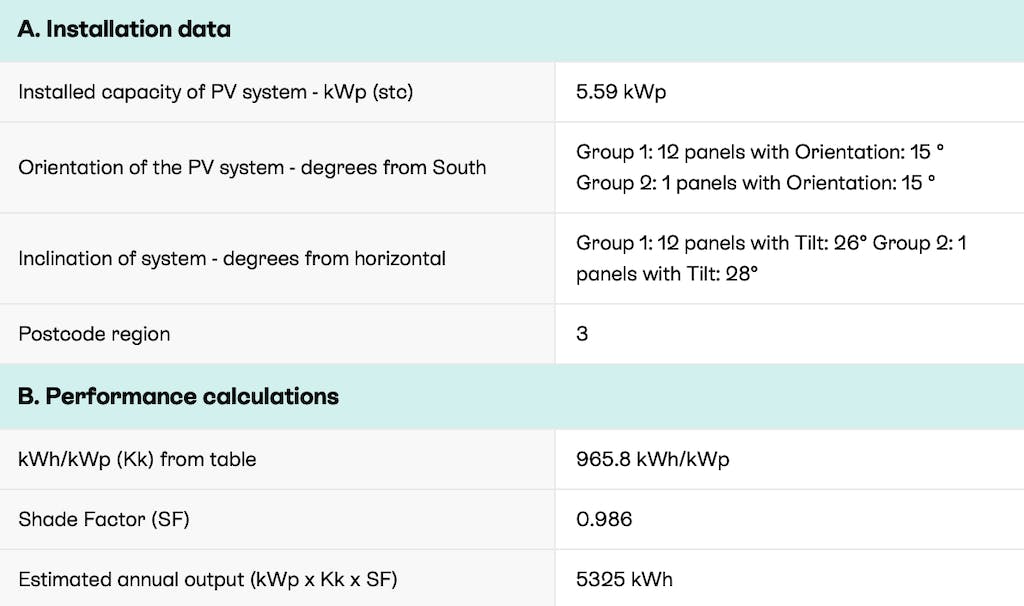Click the Group 2 orientation 15° line
Viewport: 1024px width, 606px height.
755,183
